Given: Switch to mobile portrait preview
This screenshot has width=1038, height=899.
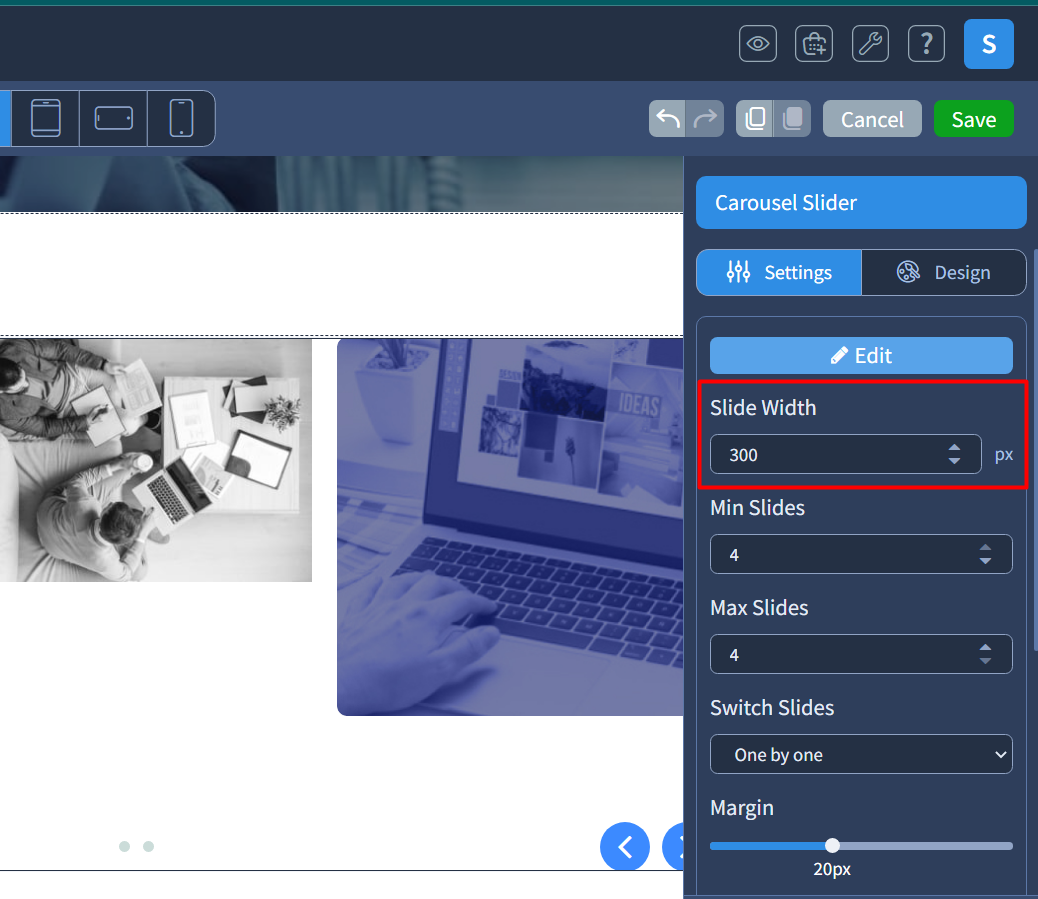Looking at the screenshot, I should tap(181, 118).
